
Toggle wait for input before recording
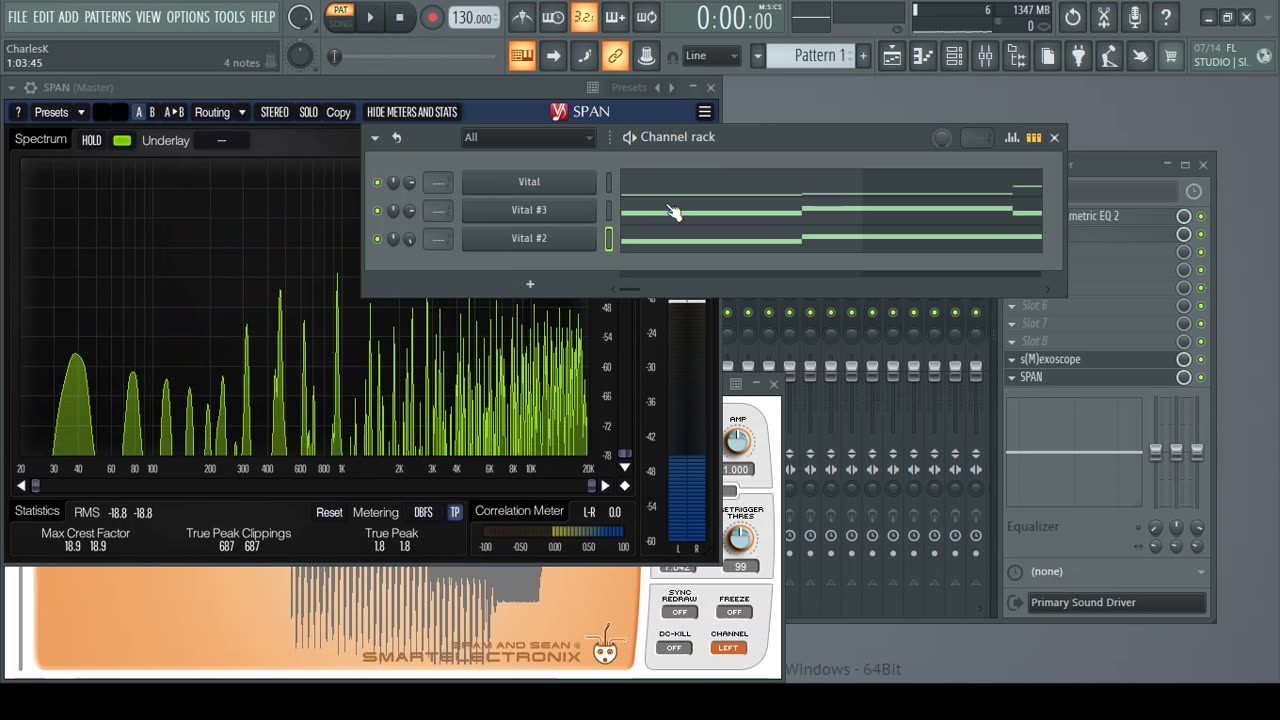coord(553,17)
